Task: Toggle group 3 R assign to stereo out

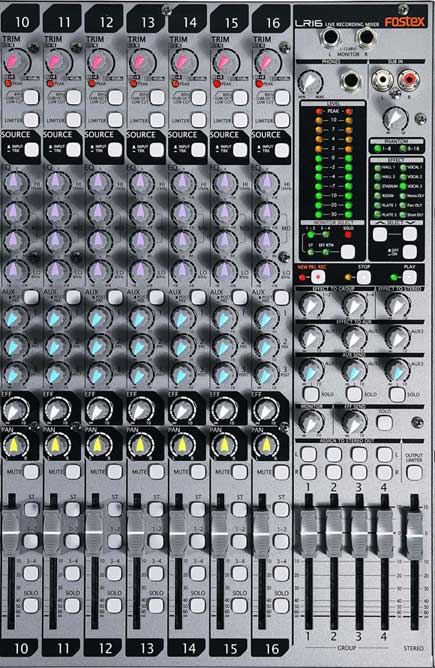Action: (359, 472)
